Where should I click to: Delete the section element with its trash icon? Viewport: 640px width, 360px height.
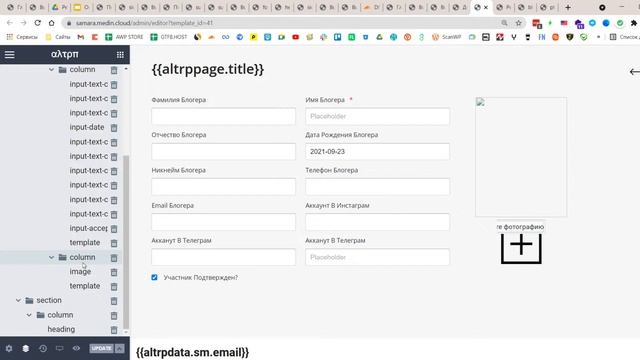[114, 301]
